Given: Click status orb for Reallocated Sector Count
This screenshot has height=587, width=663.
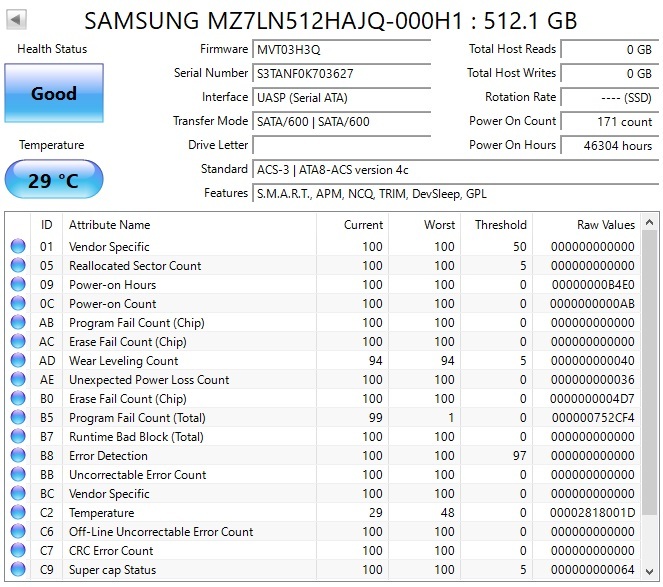Looking at the screenshot, I should (18, 266).
